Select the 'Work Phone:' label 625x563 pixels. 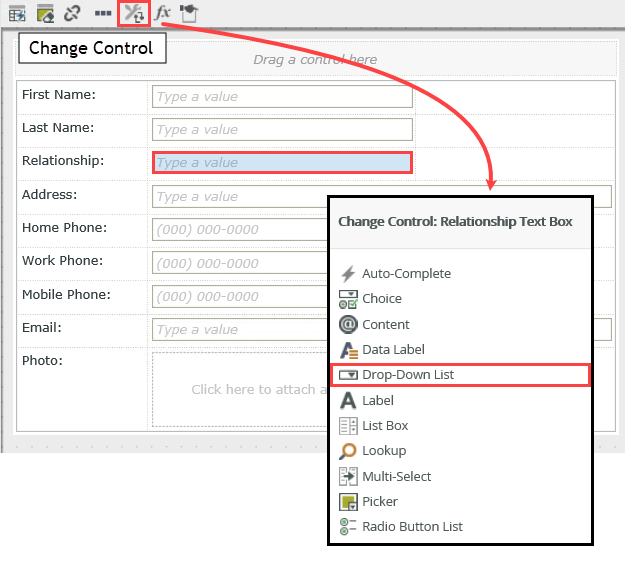[x=63, y=260]
